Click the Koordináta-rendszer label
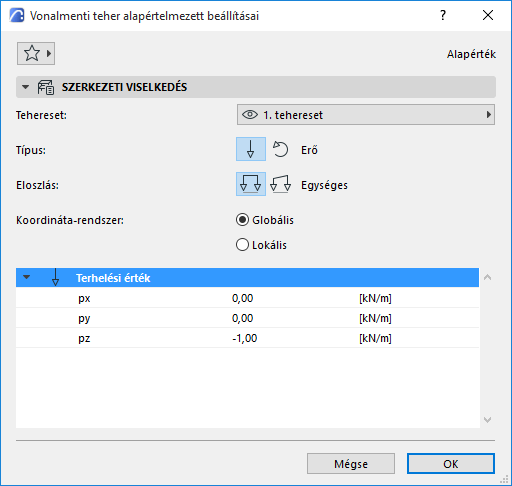The width and height of the screenshot is (512, 486). pyautogui.click(x=70, y=220)
